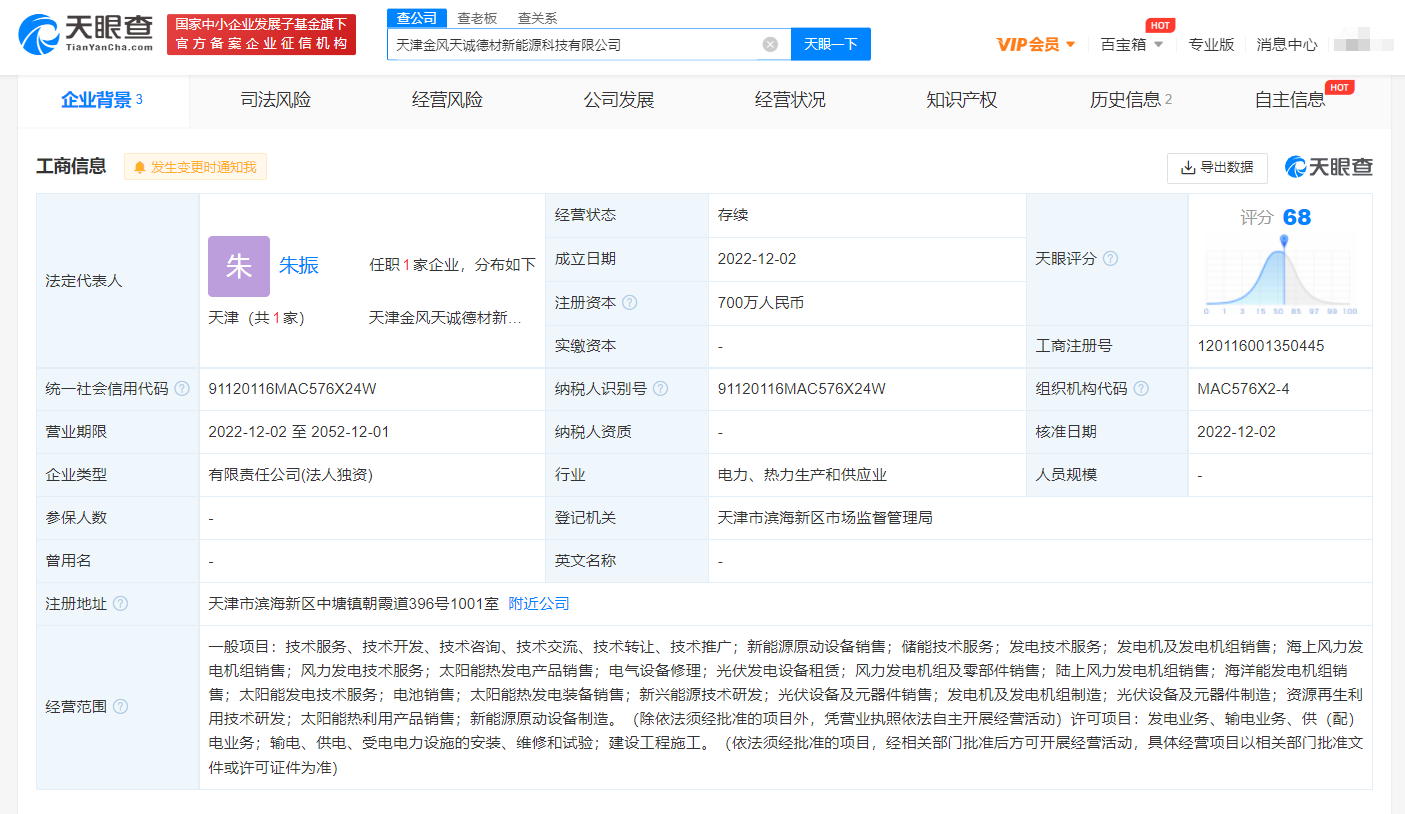Click the 天眼查 logo beside export button
Screen dimensions: 1405x814
[1329, 167]
